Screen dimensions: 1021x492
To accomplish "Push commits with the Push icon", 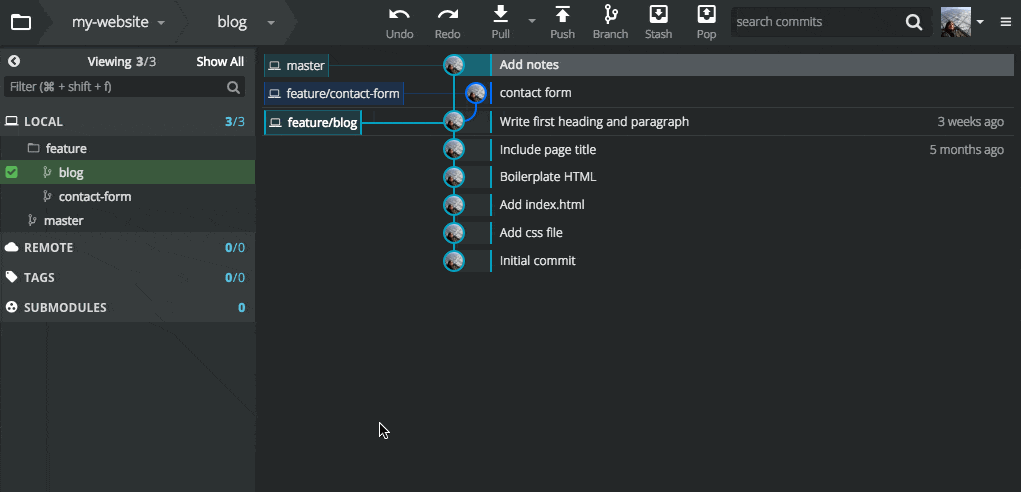I will pyautogui.click(x=563, y=14).
